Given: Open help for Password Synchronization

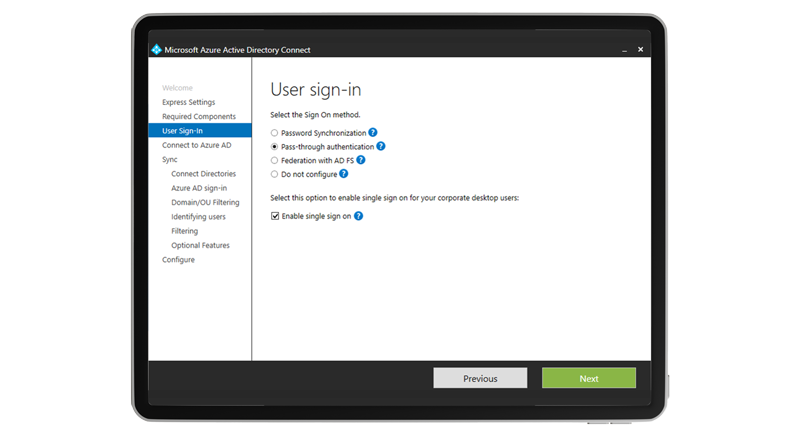Looking at the screenshot, I should pos(373,133).
